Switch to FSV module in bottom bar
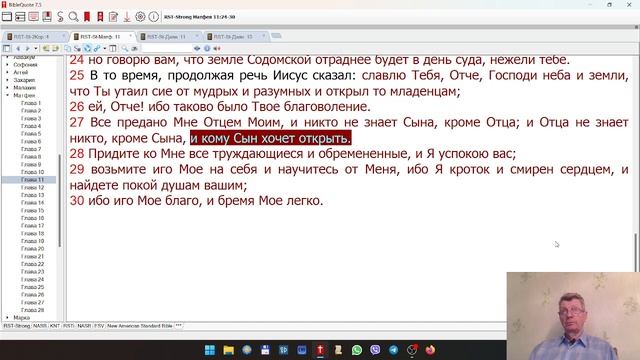The image size is (640, 360). (x=99, y=326)
